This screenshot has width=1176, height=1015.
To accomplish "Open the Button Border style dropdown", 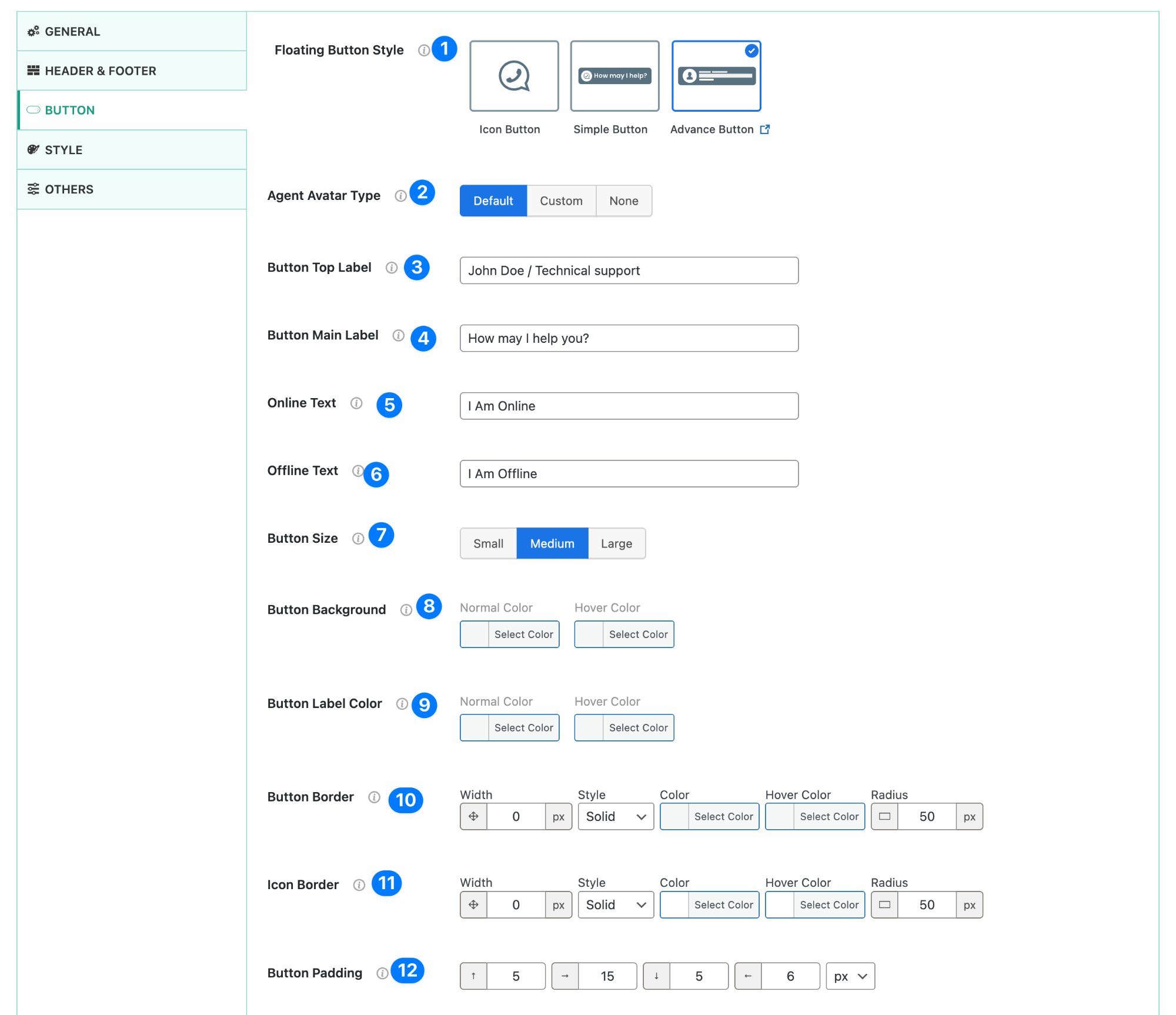I will click(x=615, y=816).
